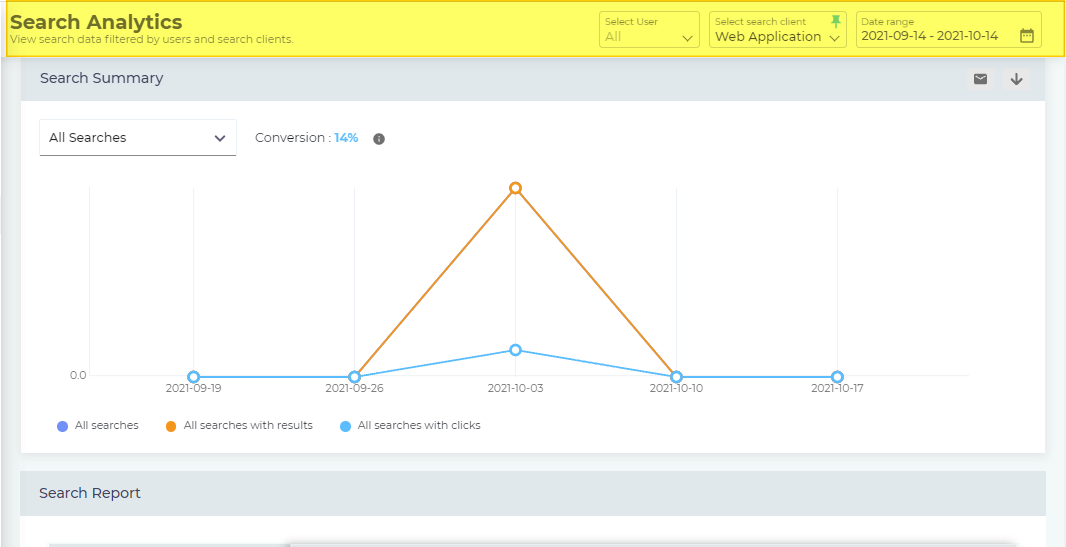The height and width of the screenshot is (547, 1066).
Task: Click the info icon beside Conversion
Action: pos(379,139)
